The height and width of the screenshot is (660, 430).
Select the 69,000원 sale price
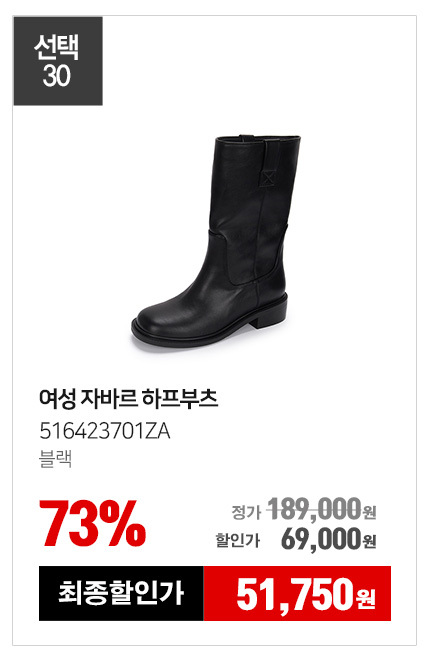click(329, 539)
